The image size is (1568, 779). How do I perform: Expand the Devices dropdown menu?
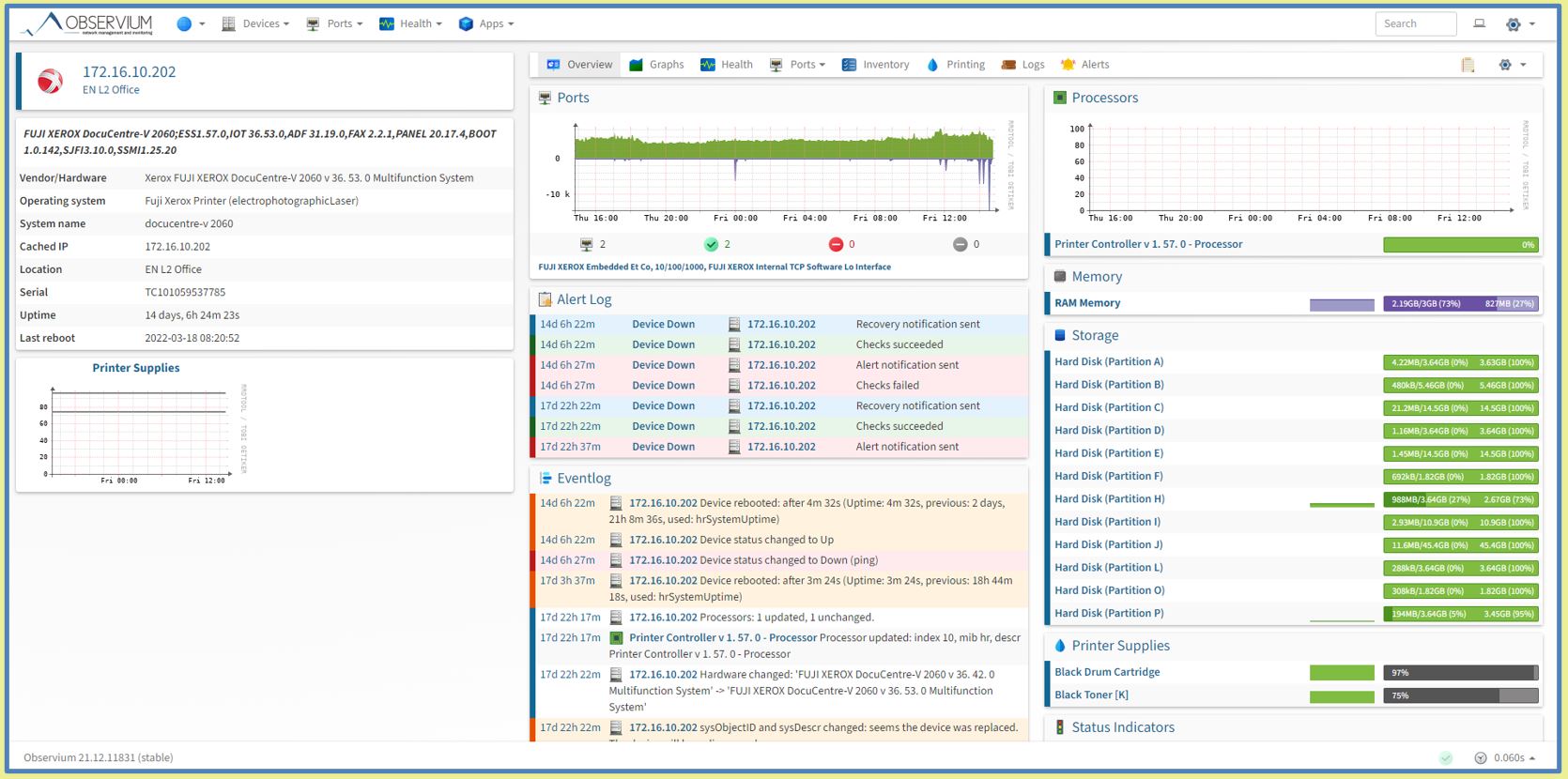tap(255, 24)
